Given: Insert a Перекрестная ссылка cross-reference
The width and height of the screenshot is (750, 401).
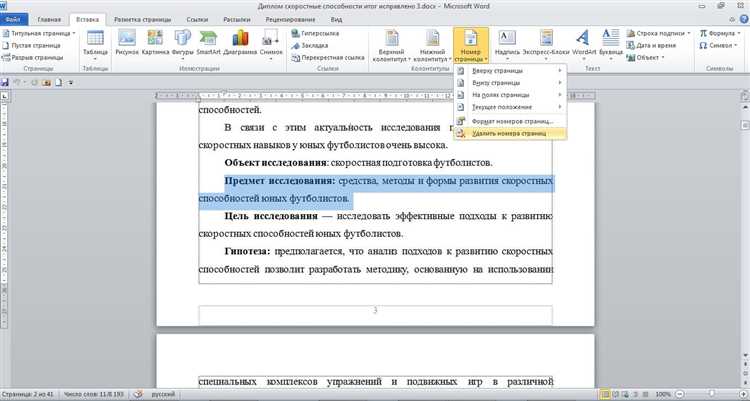Looking at the screenshot, I should tap(328, 57).
